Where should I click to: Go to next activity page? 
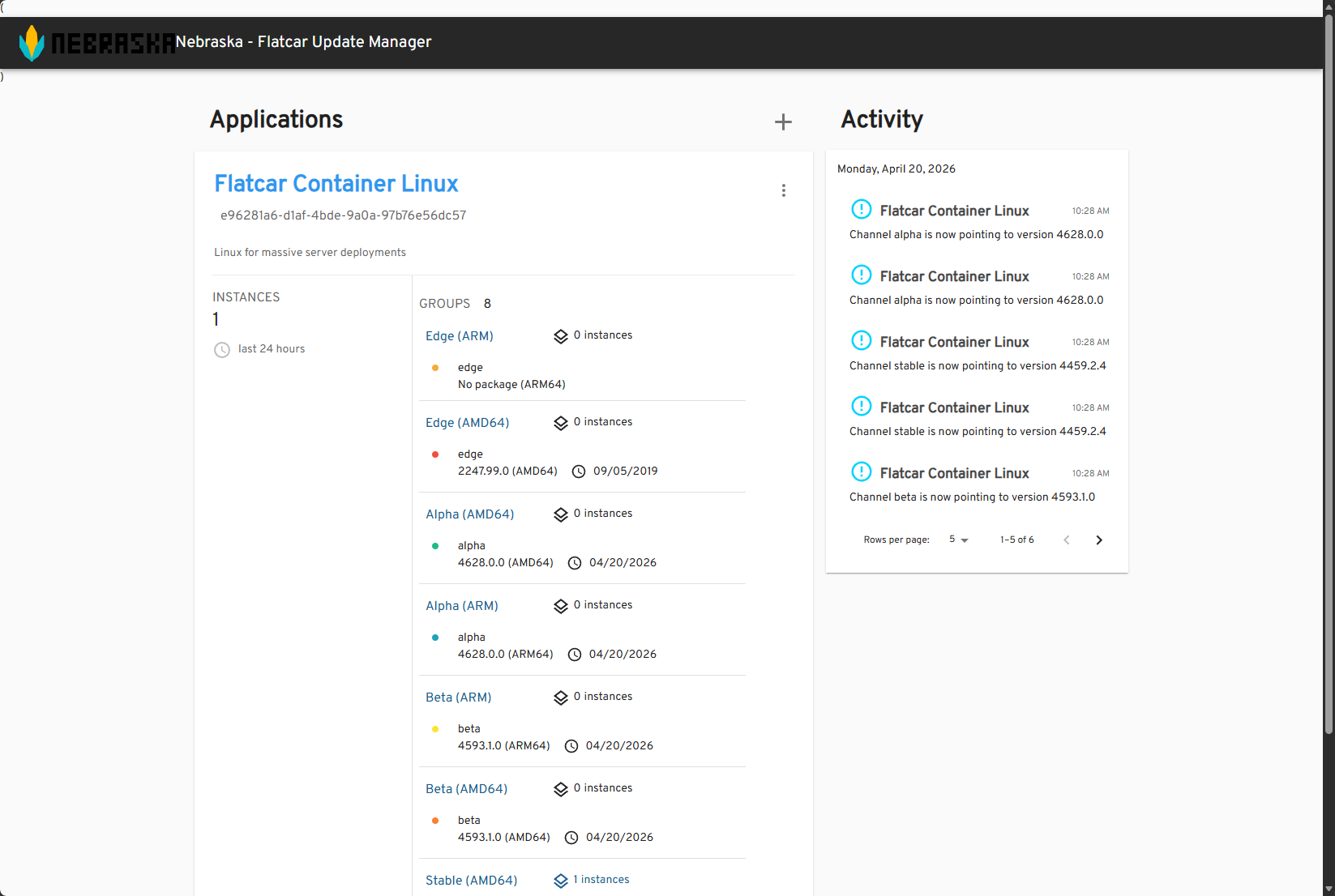click(1099, 540)
